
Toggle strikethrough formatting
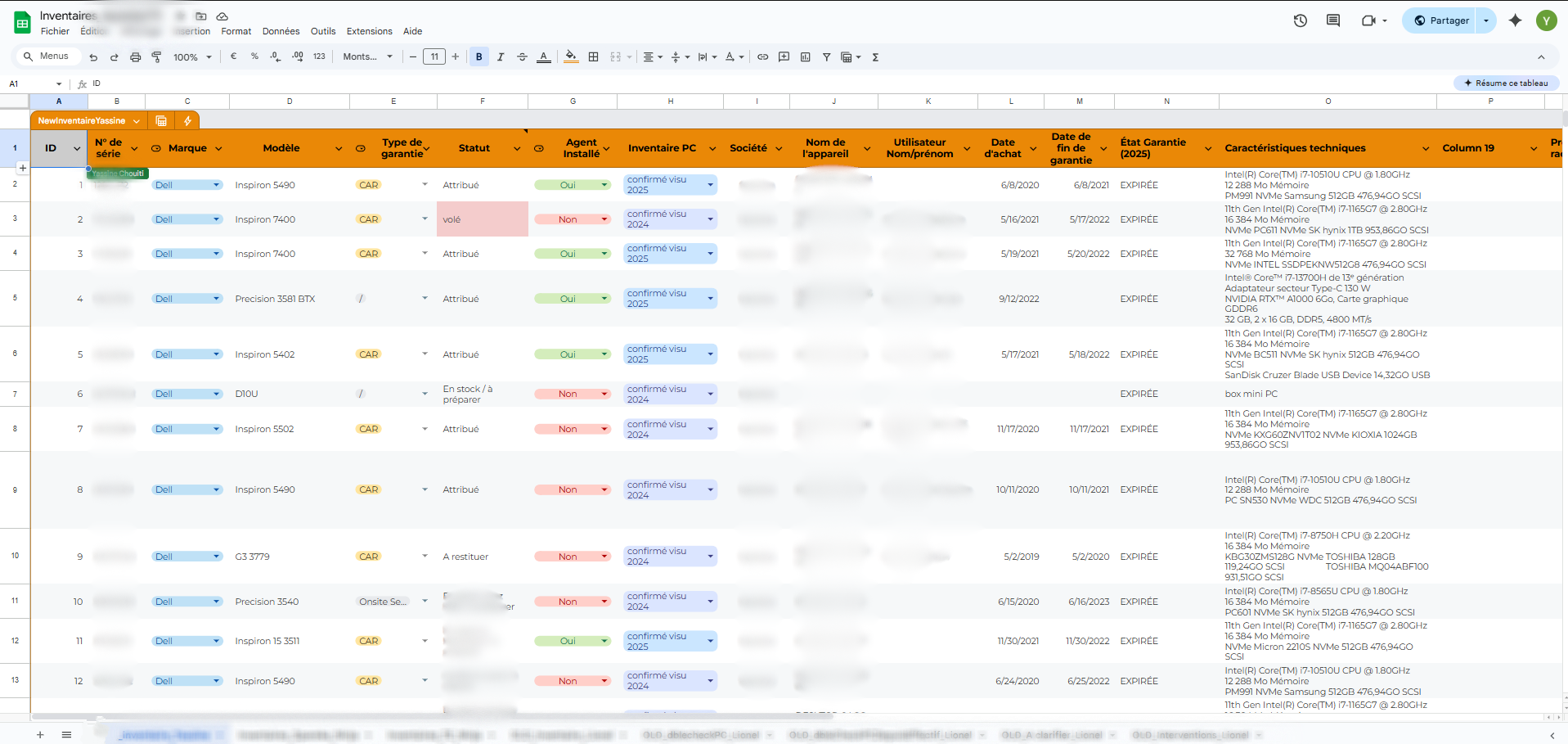pos(522,57)
